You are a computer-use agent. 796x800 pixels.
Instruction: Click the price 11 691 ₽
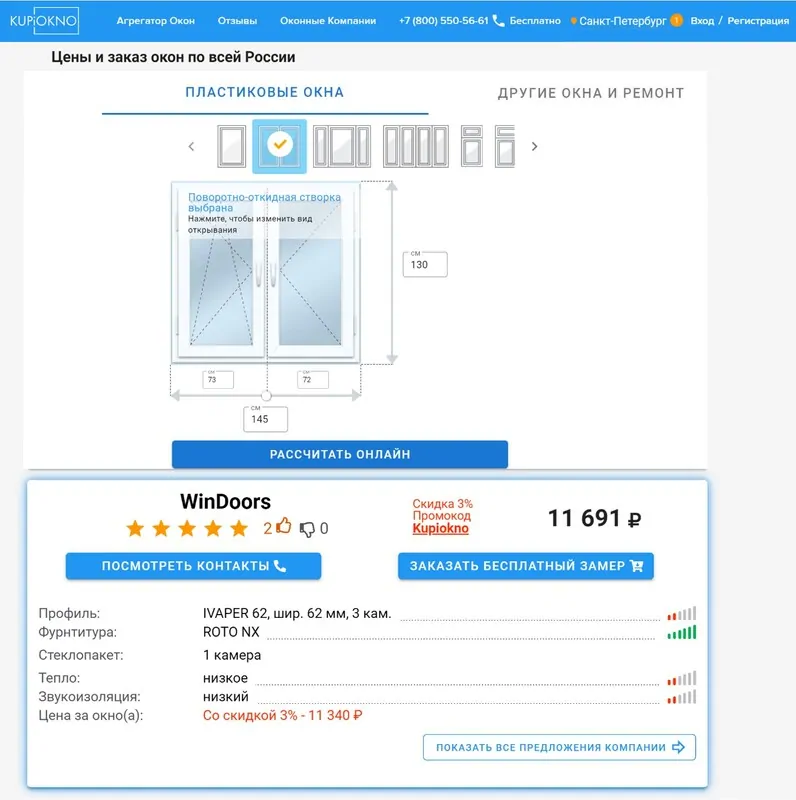pos(594,518)
